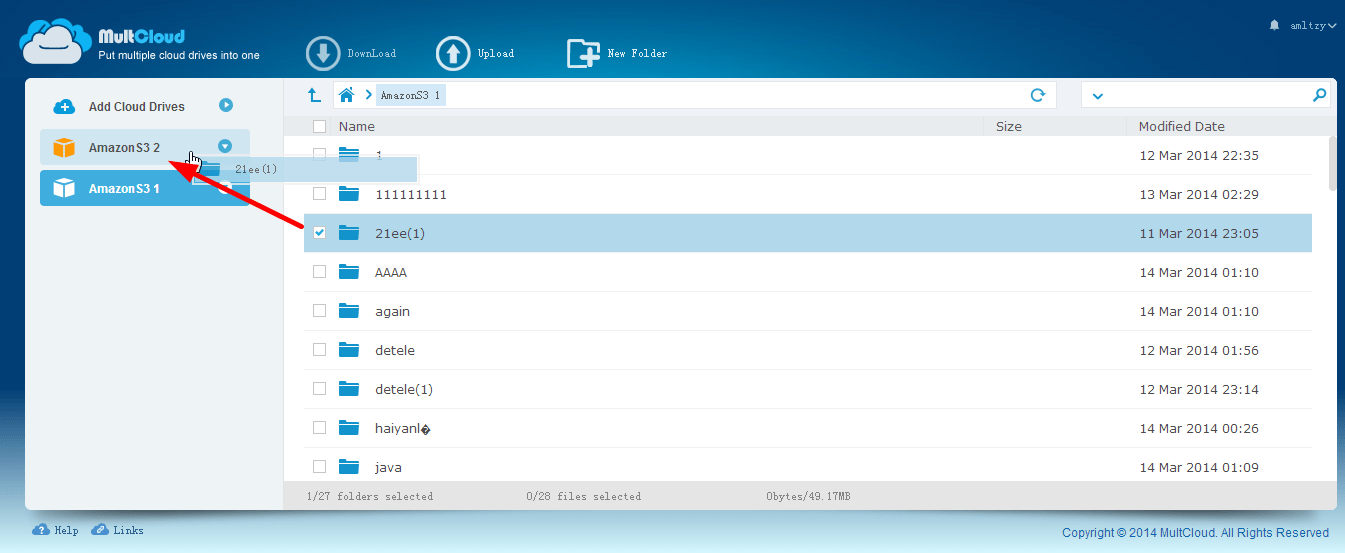This screenshot has height=553, width=1345.
Task: Click the 21ee(1) folder icon in list
Action: [x=348, y=232]
